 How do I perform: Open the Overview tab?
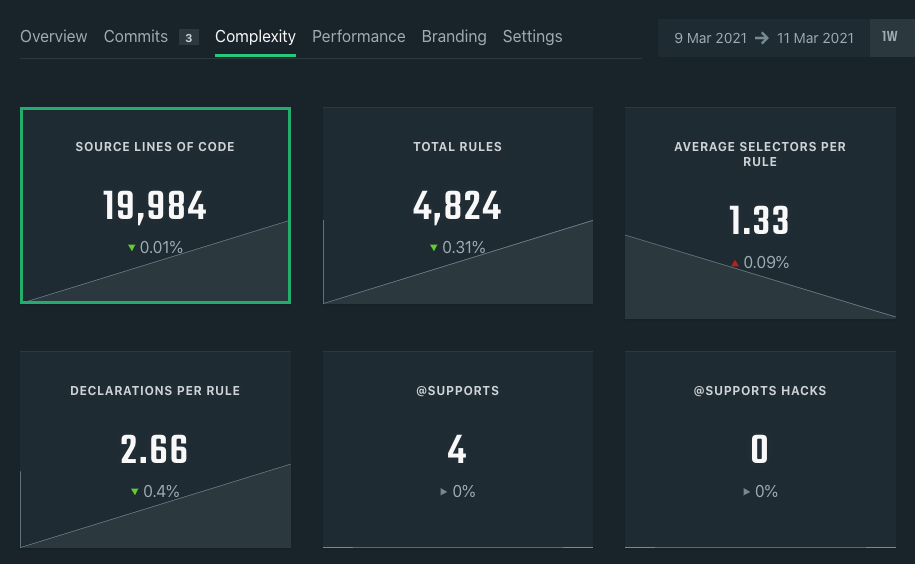pyautogui.click(x=53, y=36)
